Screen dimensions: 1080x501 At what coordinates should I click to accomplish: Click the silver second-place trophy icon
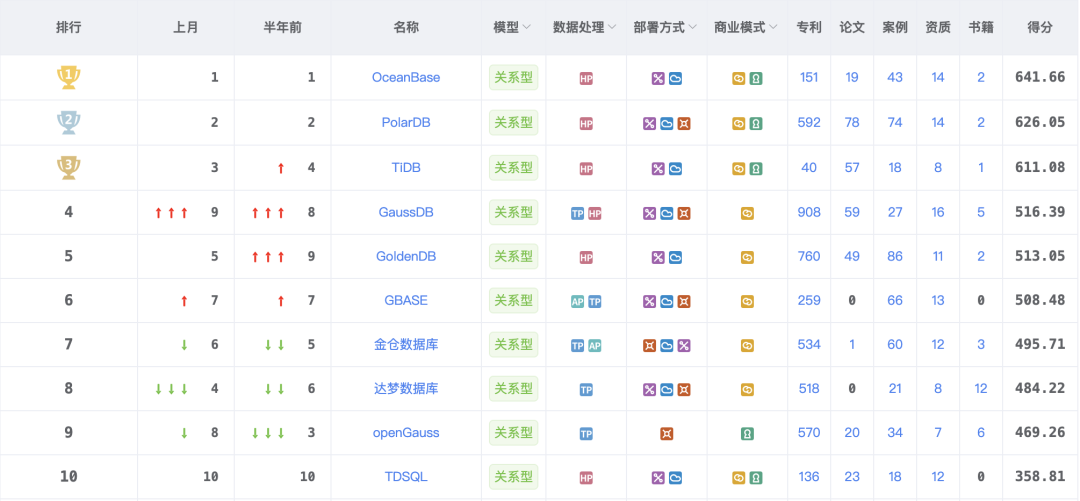(x=68, y=122)
